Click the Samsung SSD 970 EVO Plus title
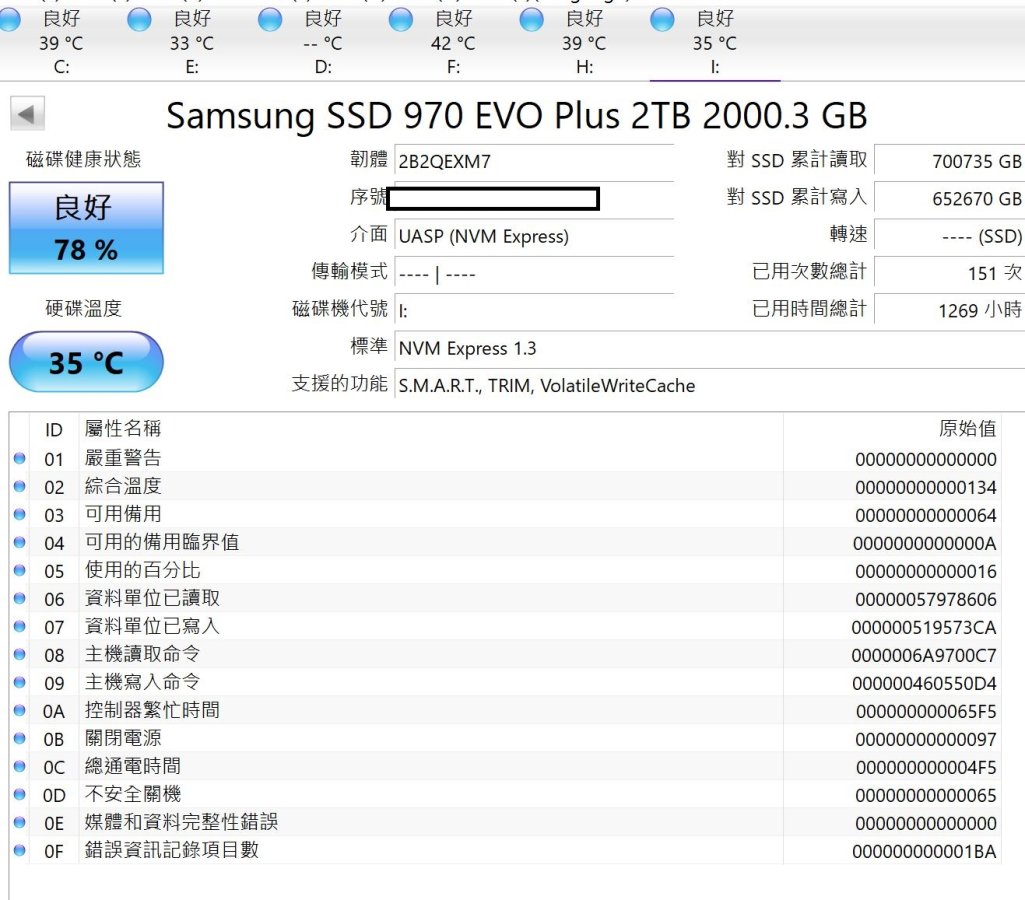The image size is (1025, 900). point(516,116)
